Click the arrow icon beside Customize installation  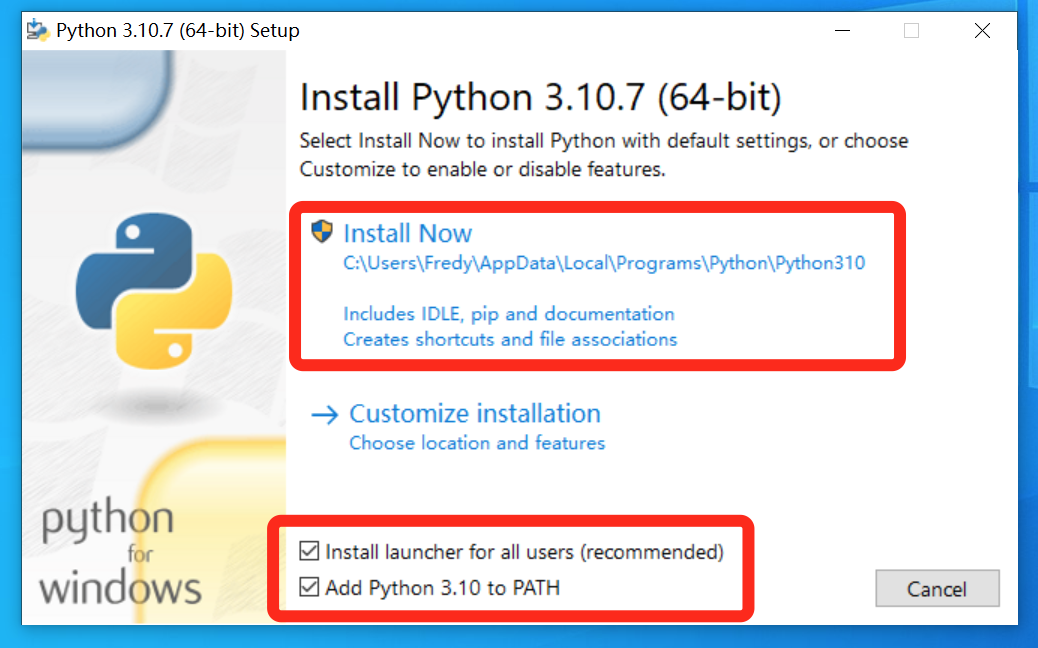pos(324,415)
